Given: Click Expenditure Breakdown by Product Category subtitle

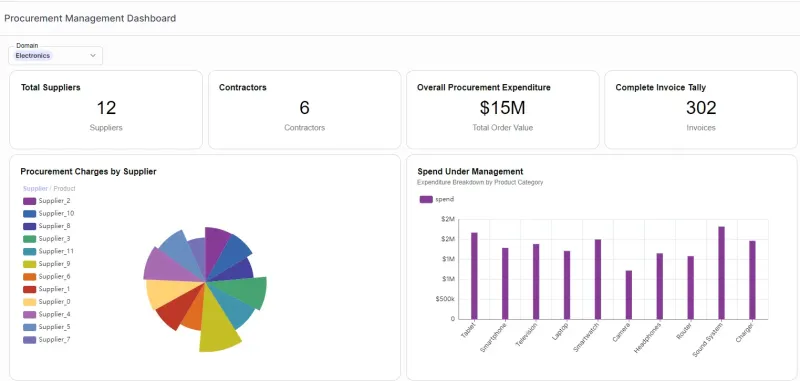Looking at the screenshot, I should tap(480, 182).
